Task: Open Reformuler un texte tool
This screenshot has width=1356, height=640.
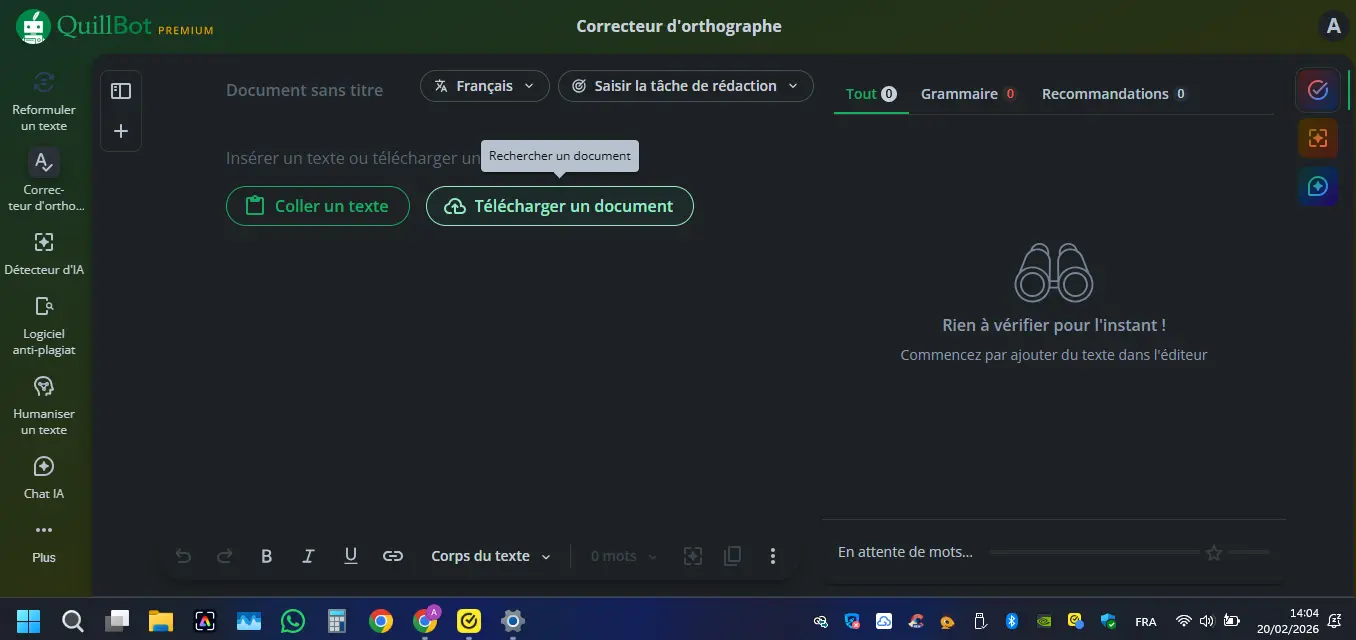Action: pyautogui.click(x=44, y=101)
